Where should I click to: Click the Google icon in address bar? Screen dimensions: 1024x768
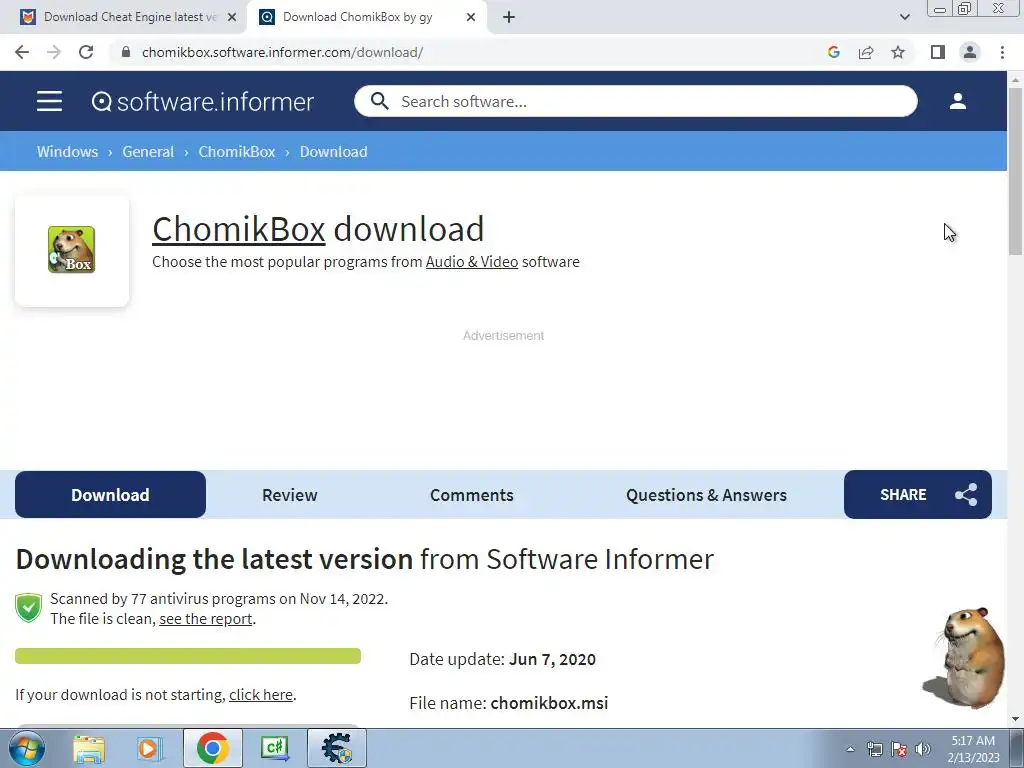[x=833, y=52]
